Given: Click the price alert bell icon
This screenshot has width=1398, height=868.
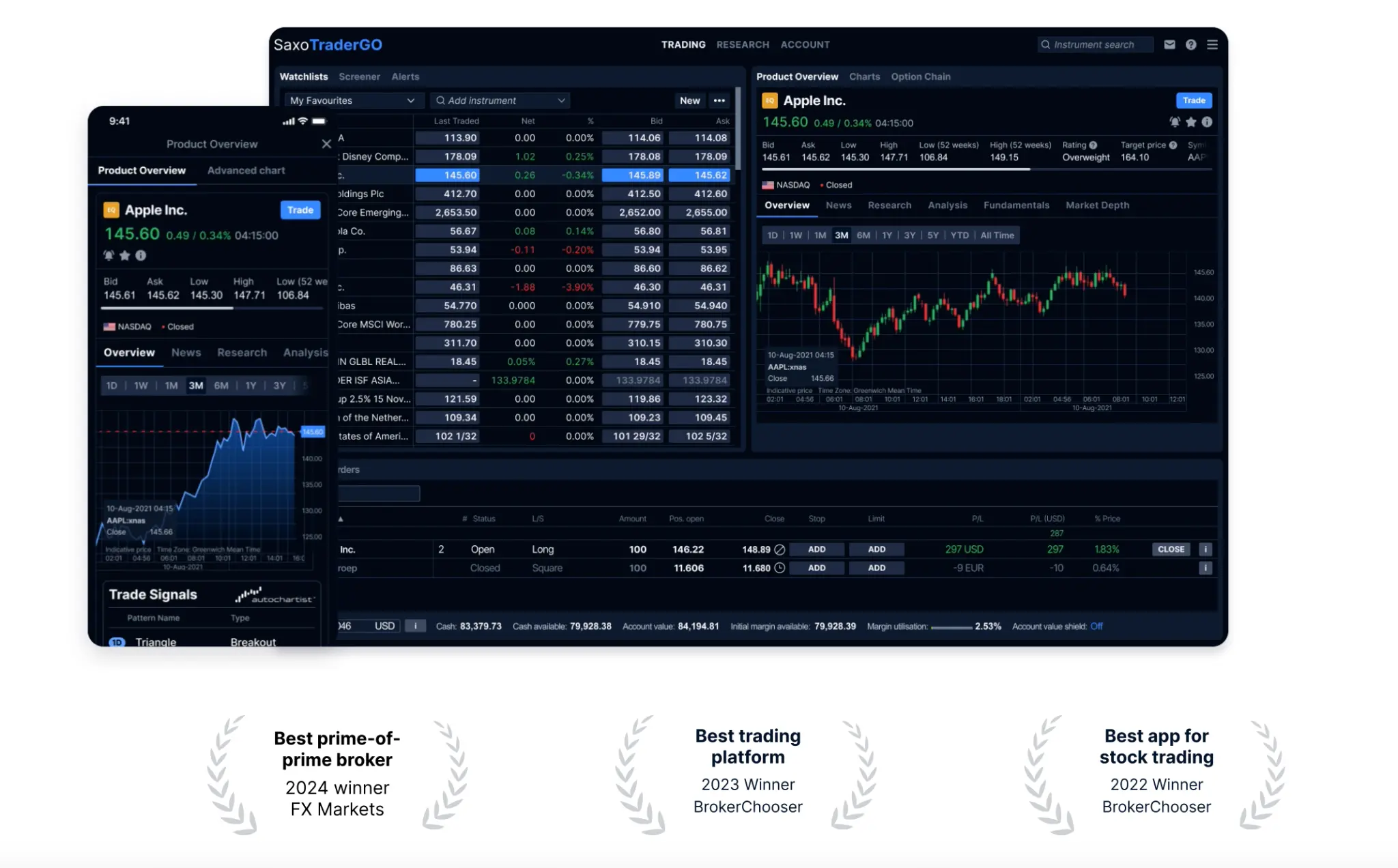Looking at the screenshot, I should (x=1174, y=122).
